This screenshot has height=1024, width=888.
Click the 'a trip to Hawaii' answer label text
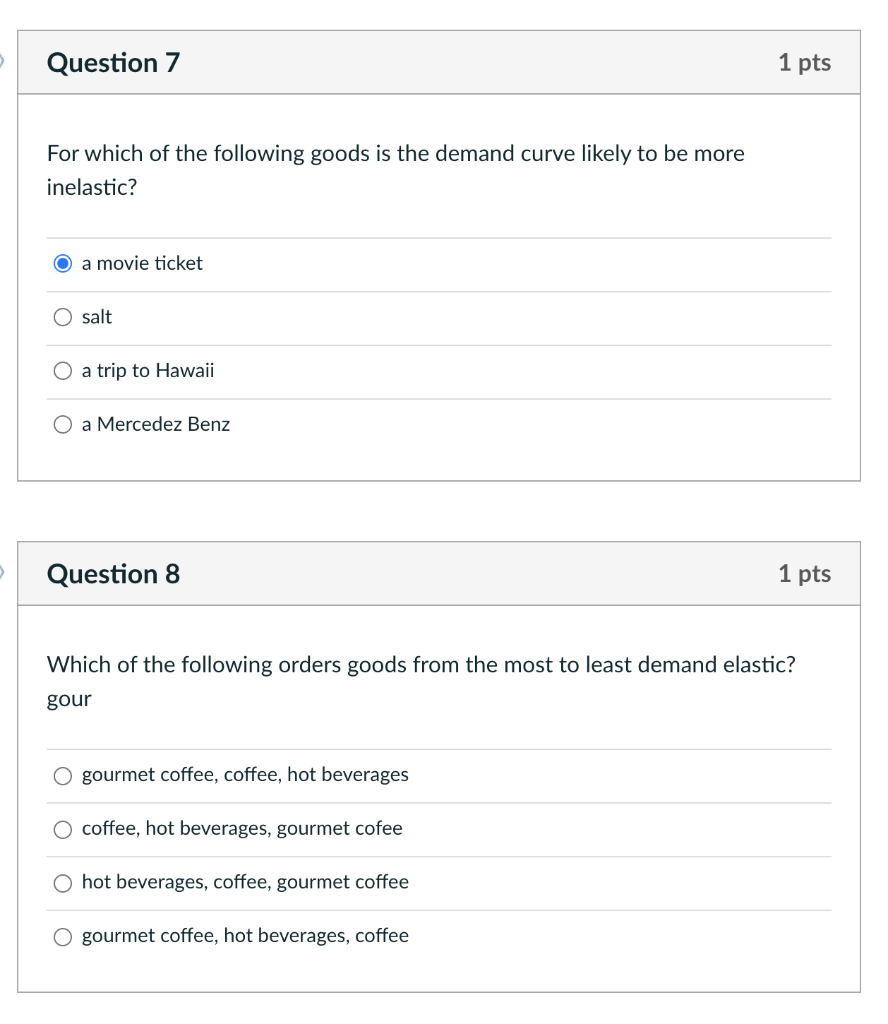148,371
